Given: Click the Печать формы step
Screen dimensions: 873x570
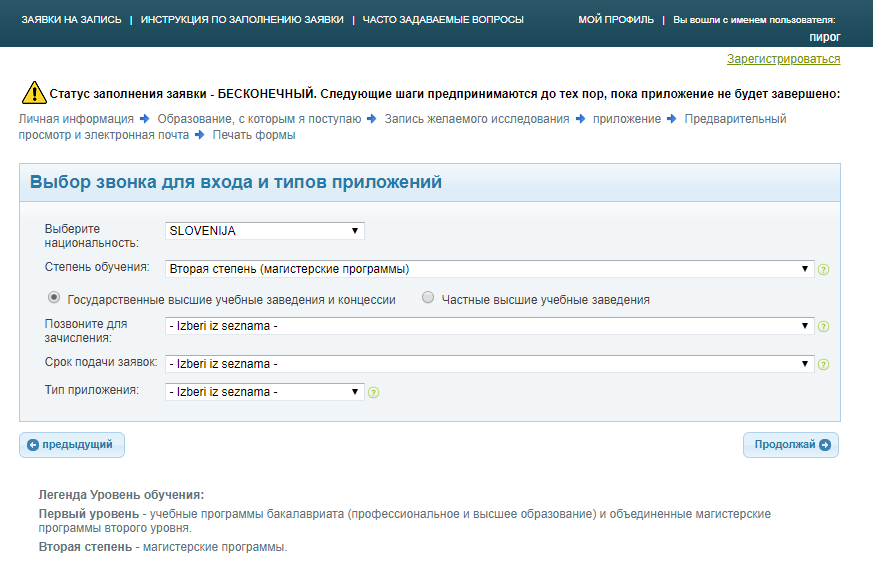Looking at the screenshot, I should point(254,135).
